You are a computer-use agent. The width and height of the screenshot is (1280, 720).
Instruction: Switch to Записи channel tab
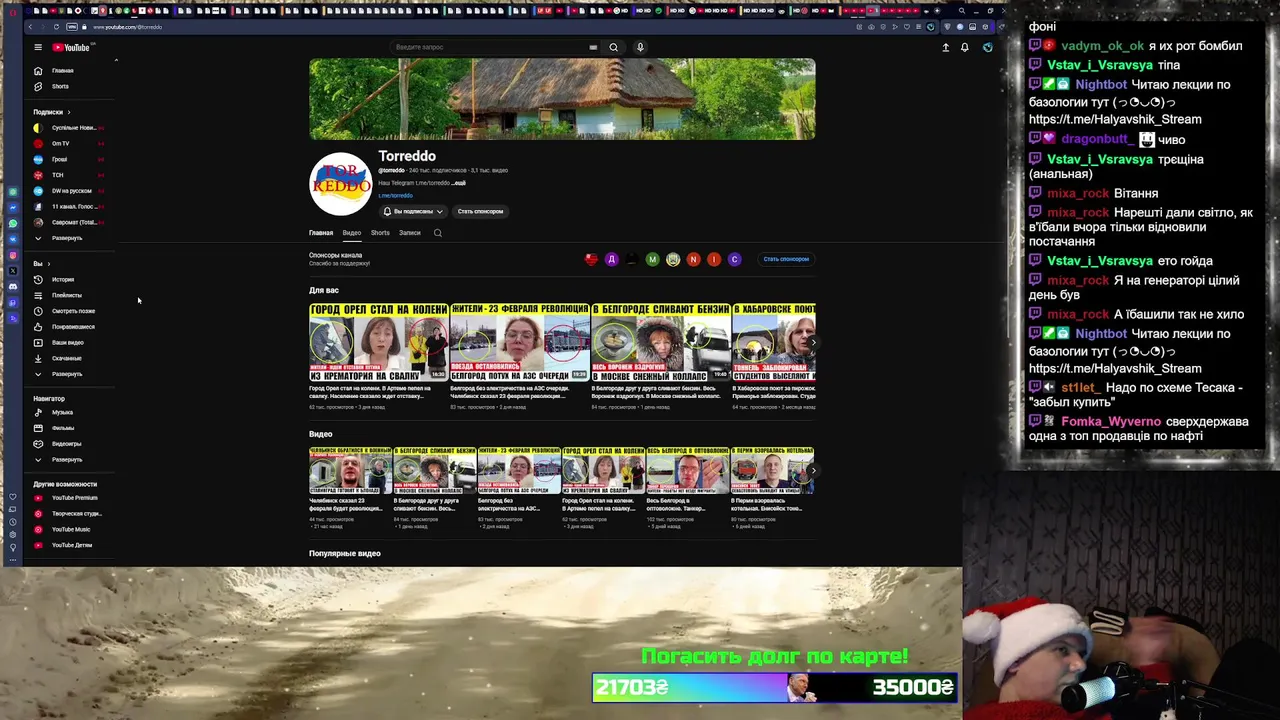[x=410, y=233]
